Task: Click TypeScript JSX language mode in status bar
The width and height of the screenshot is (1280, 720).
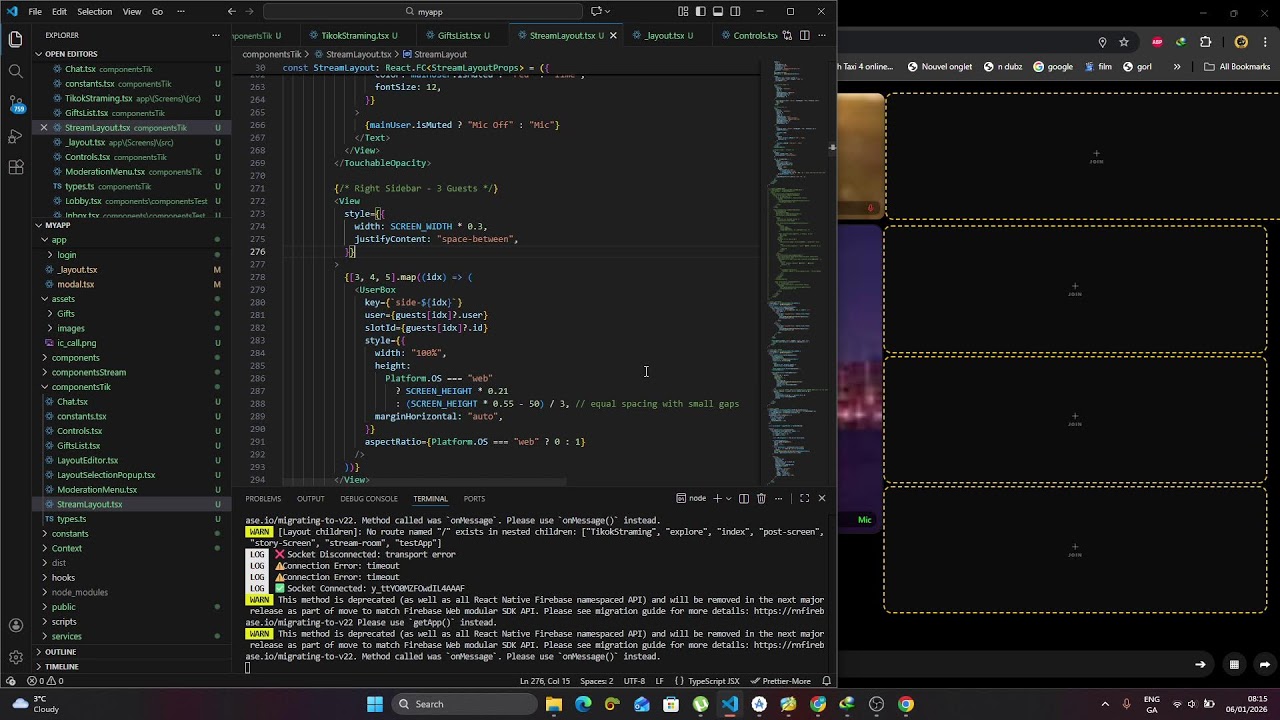Action: [713, 681]
